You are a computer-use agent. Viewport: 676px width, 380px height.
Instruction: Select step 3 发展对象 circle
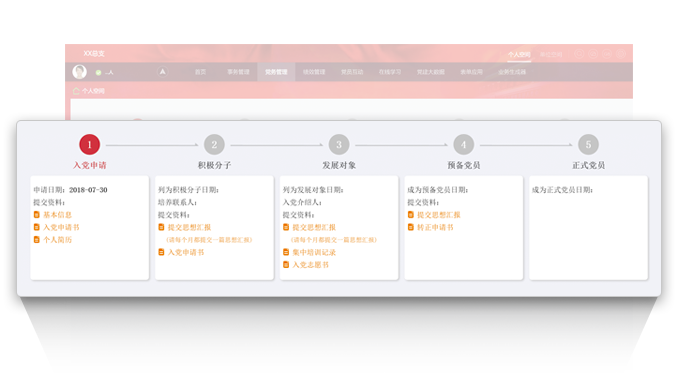339,144
